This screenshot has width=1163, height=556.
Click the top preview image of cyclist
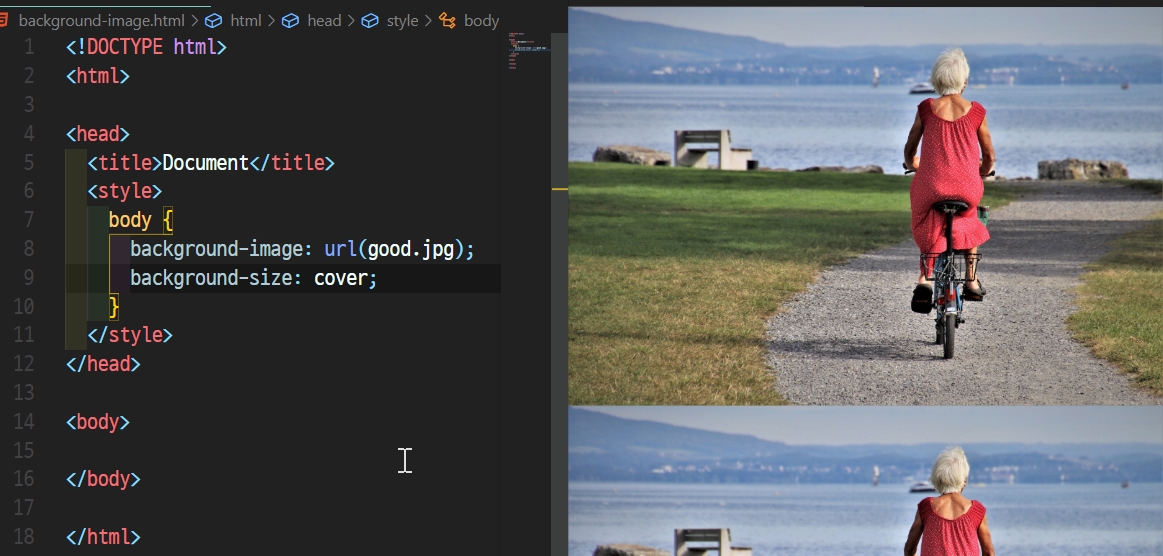(x=866, y=206)
